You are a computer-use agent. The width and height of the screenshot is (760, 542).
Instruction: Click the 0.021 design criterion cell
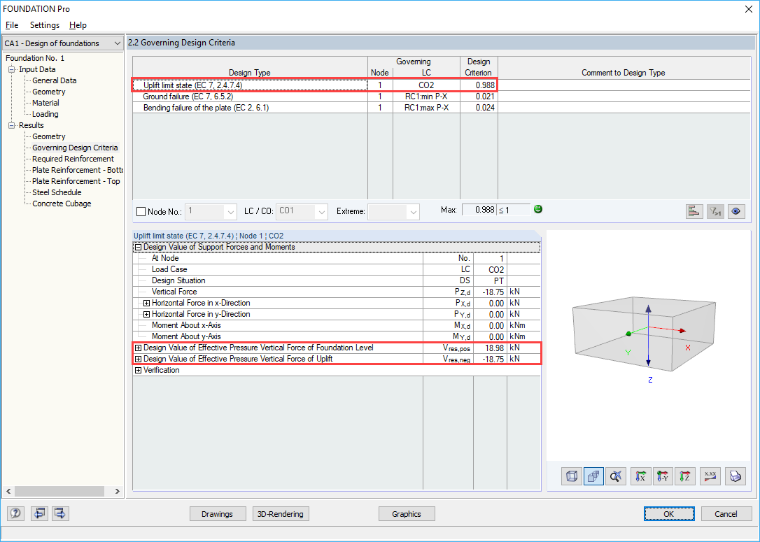(479, 96)
